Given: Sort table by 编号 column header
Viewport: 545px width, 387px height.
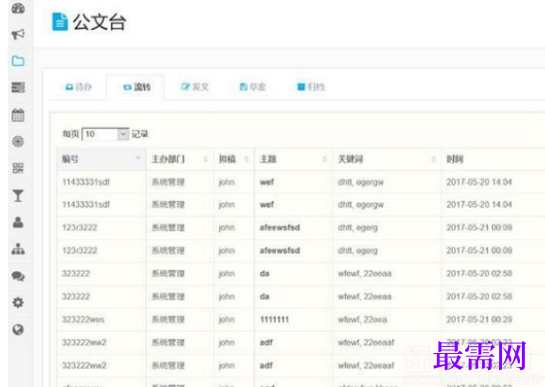Looking at the screenshot, I should (x=101, y=159).
